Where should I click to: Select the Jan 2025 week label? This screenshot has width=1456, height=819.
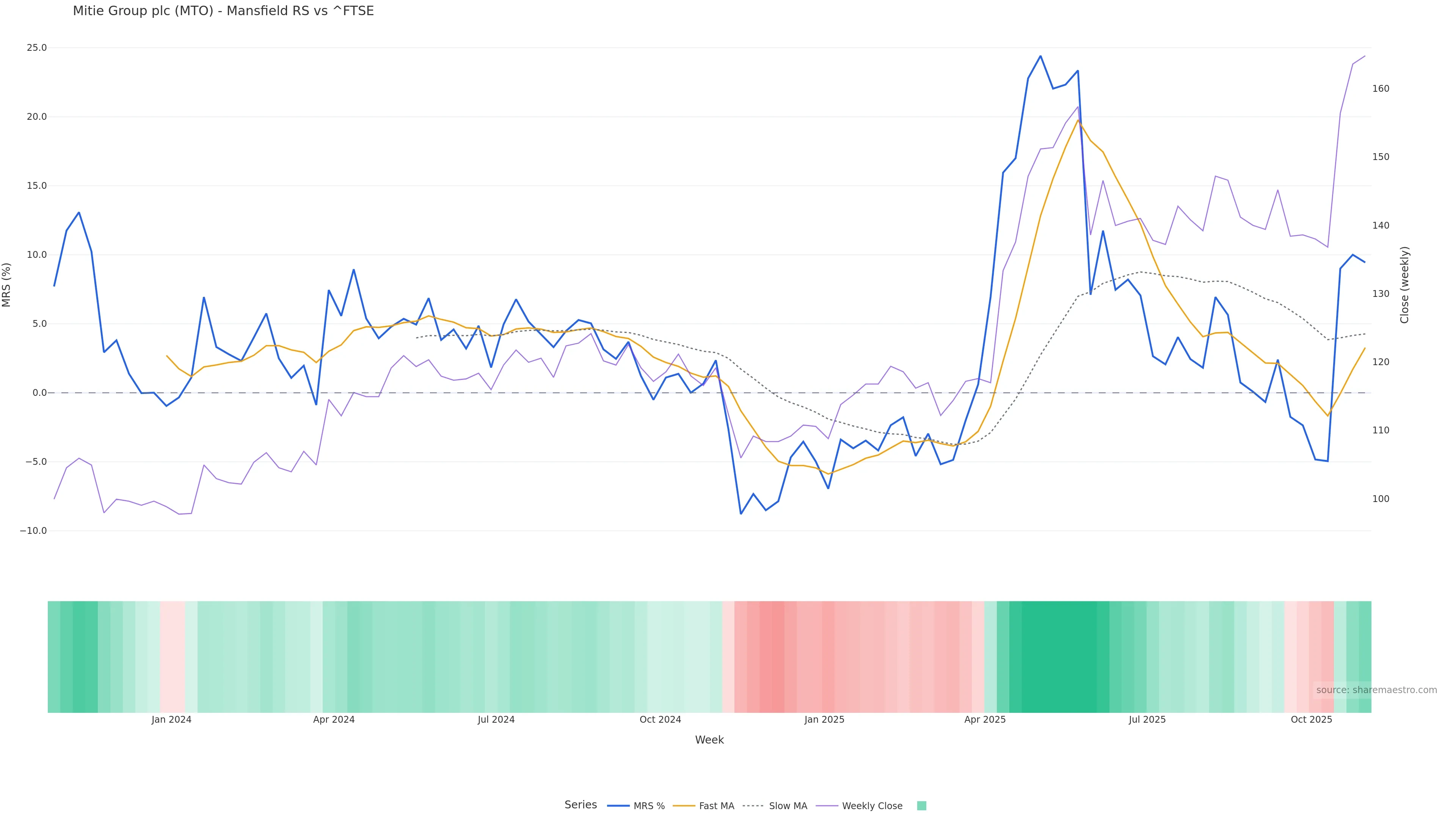point(824,720)
